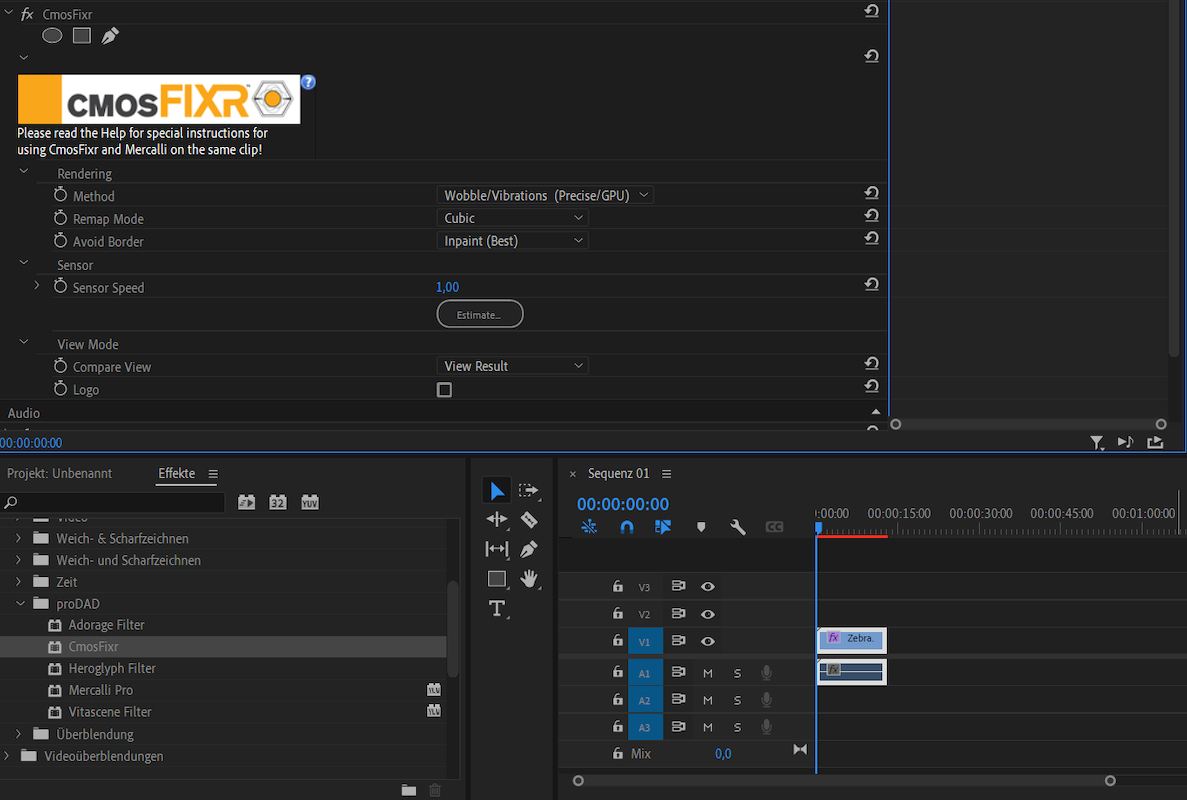Create an ellipse mask for CmosFixr
The height and width of the screenshot is (800, 1187).
click(52, 36)
